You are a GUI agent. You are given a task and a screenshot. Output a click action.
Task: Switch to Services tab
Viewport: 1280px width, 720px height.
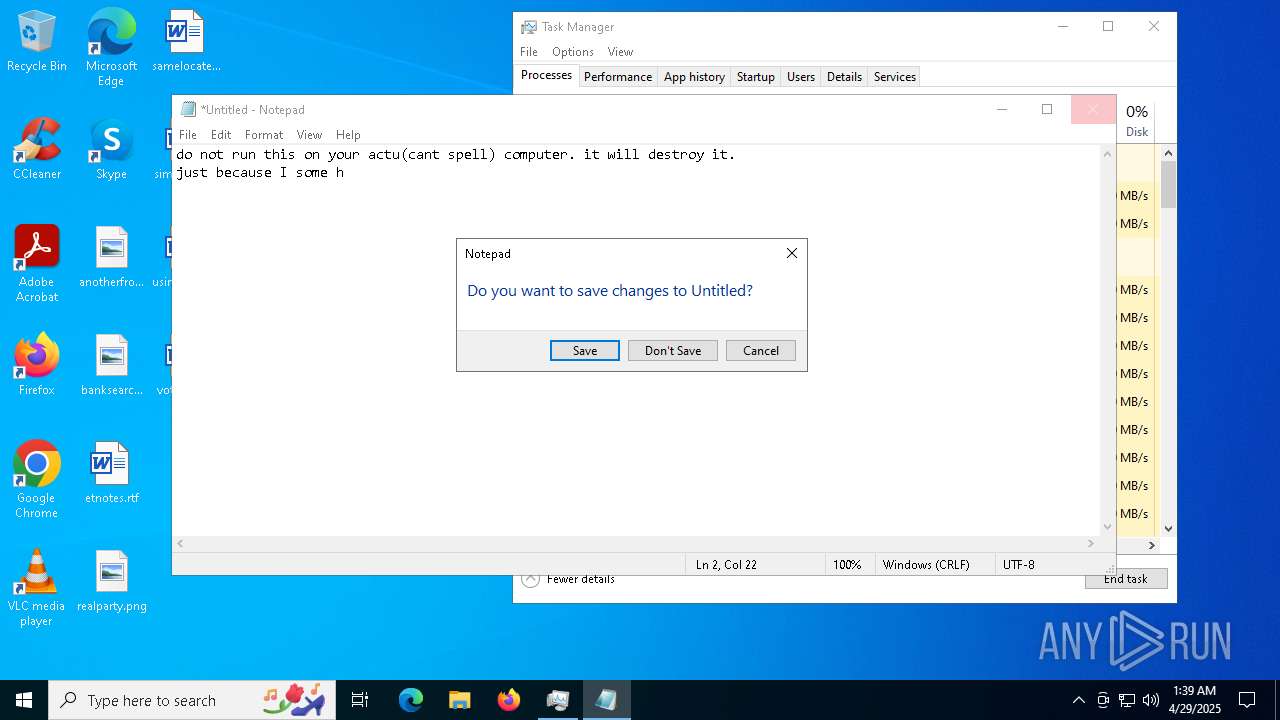(895, 77)
